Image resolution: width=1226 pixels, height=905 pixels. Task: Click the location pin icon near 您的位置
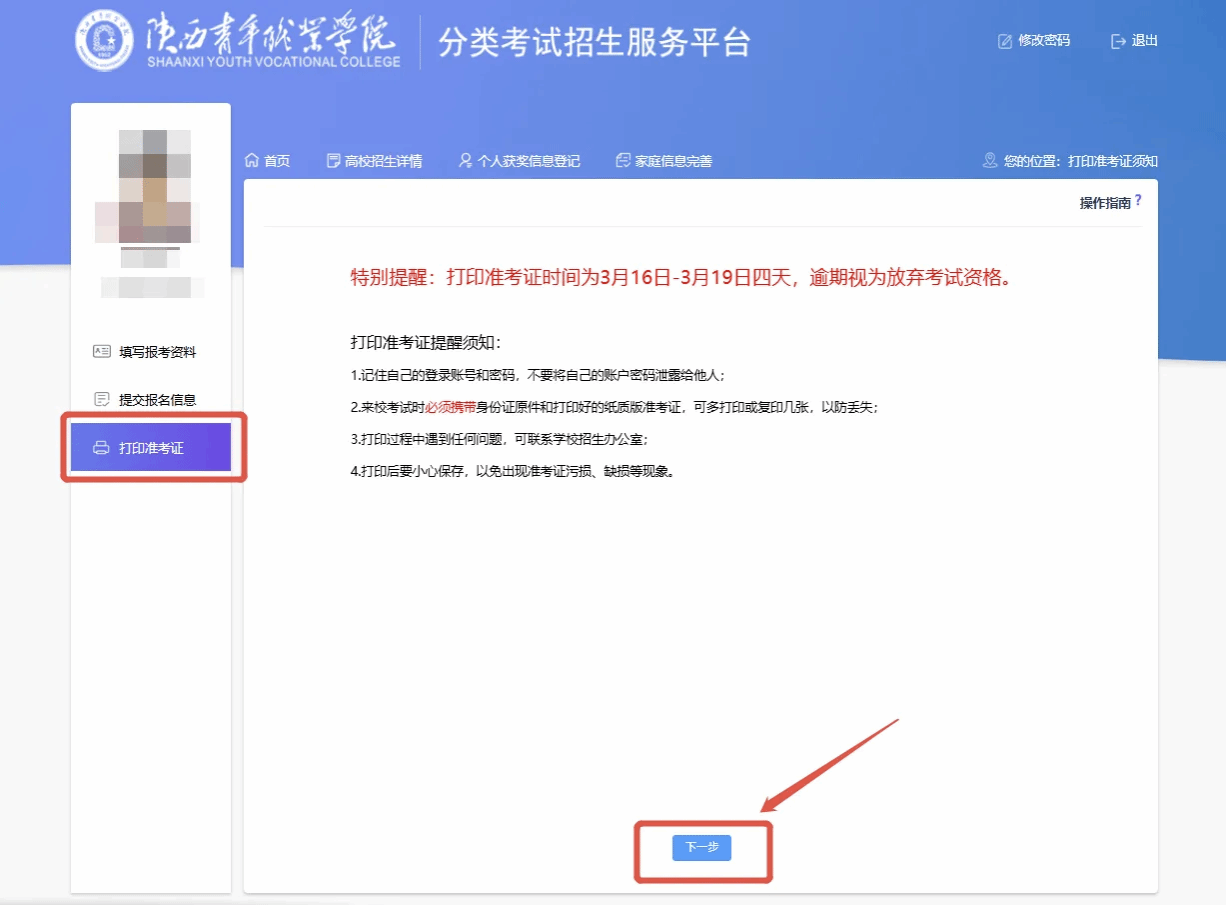(990, 161)
